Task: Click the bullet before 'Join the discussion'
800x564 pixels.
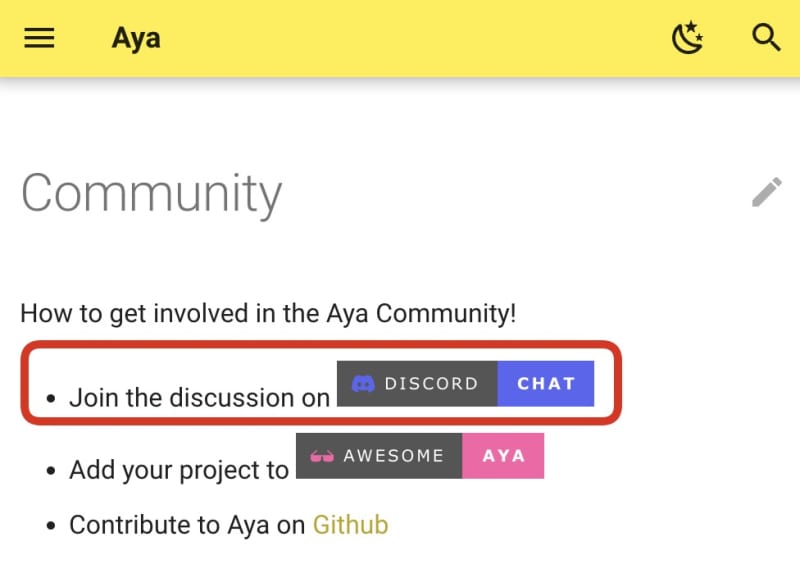Action: (51, 398)
